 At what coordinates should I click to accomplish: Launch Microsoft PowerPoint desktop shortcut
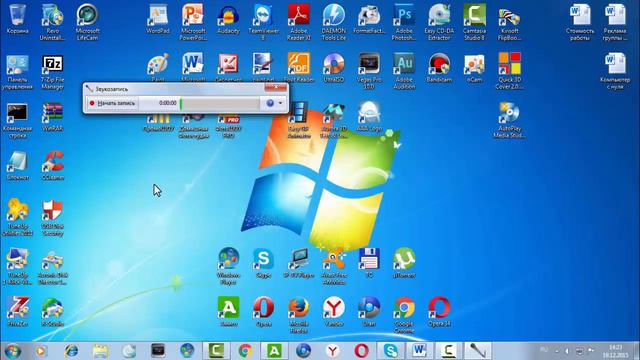(193, 22)
